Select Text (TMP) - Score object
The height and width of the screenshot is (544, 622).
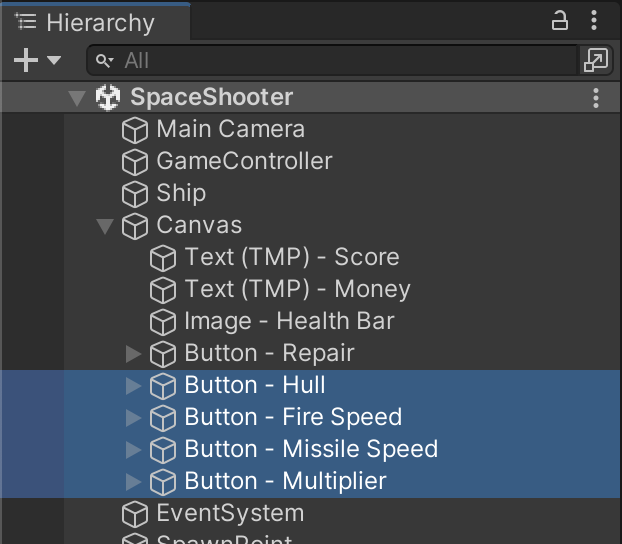coord(291,258)
